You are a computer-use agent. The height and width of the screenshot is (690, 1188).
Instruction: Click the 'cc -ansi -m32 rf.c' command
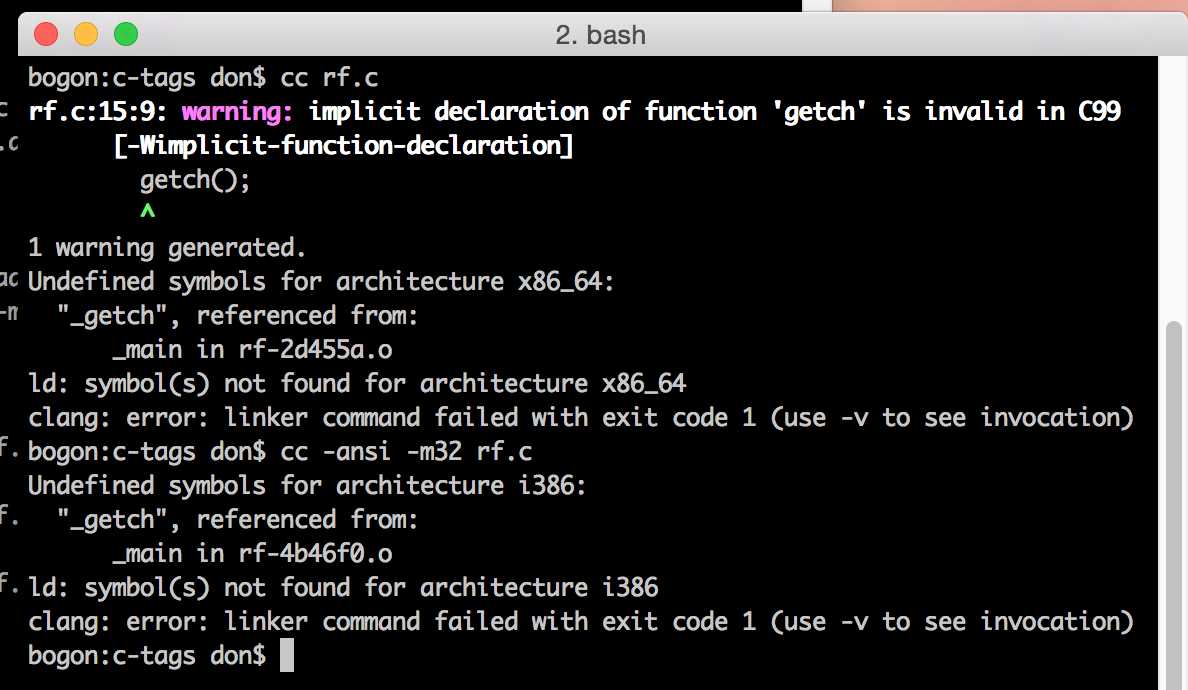pos(406,451)
